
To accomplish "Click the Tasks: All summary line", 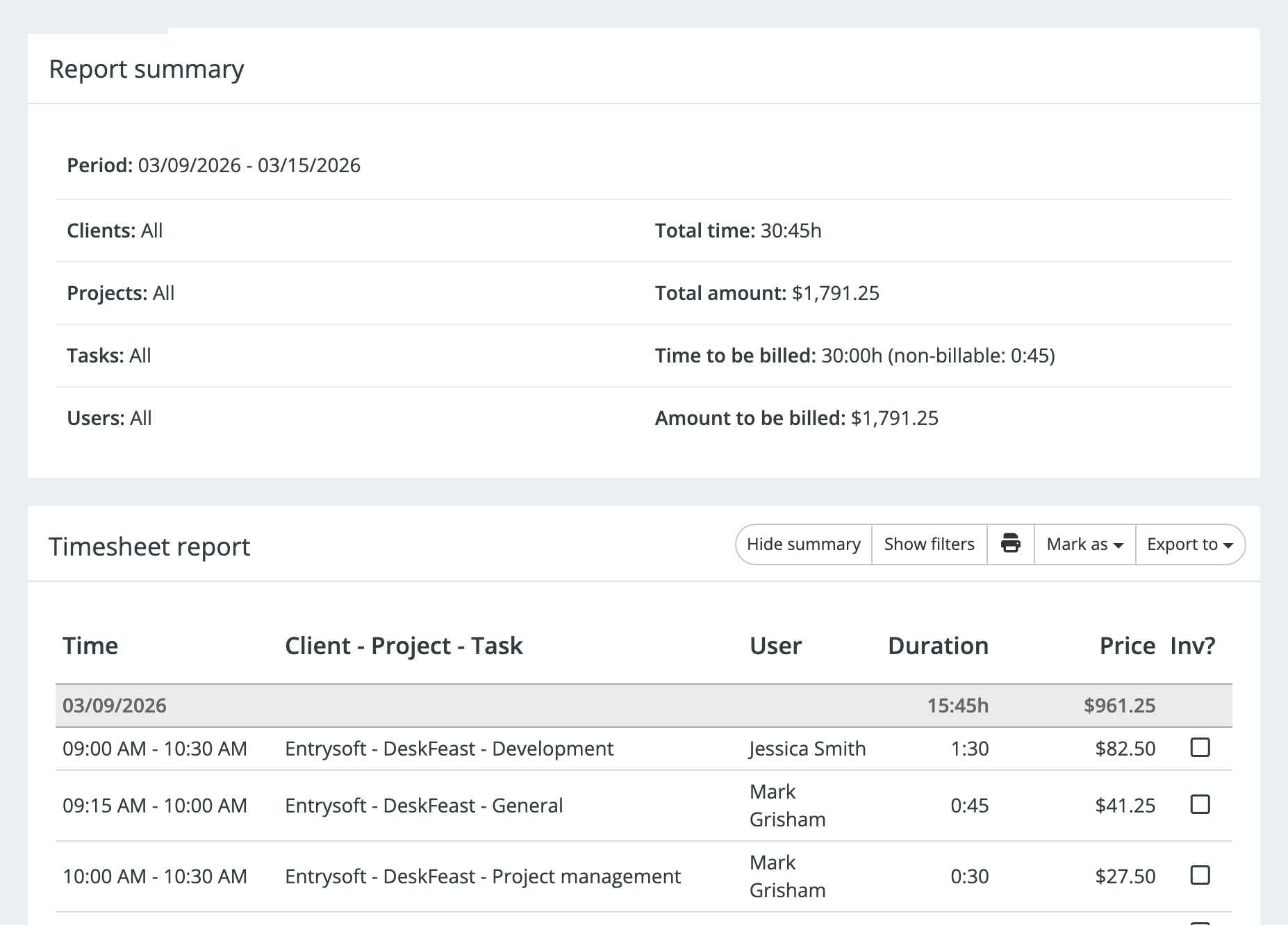I will click(108, 356).
